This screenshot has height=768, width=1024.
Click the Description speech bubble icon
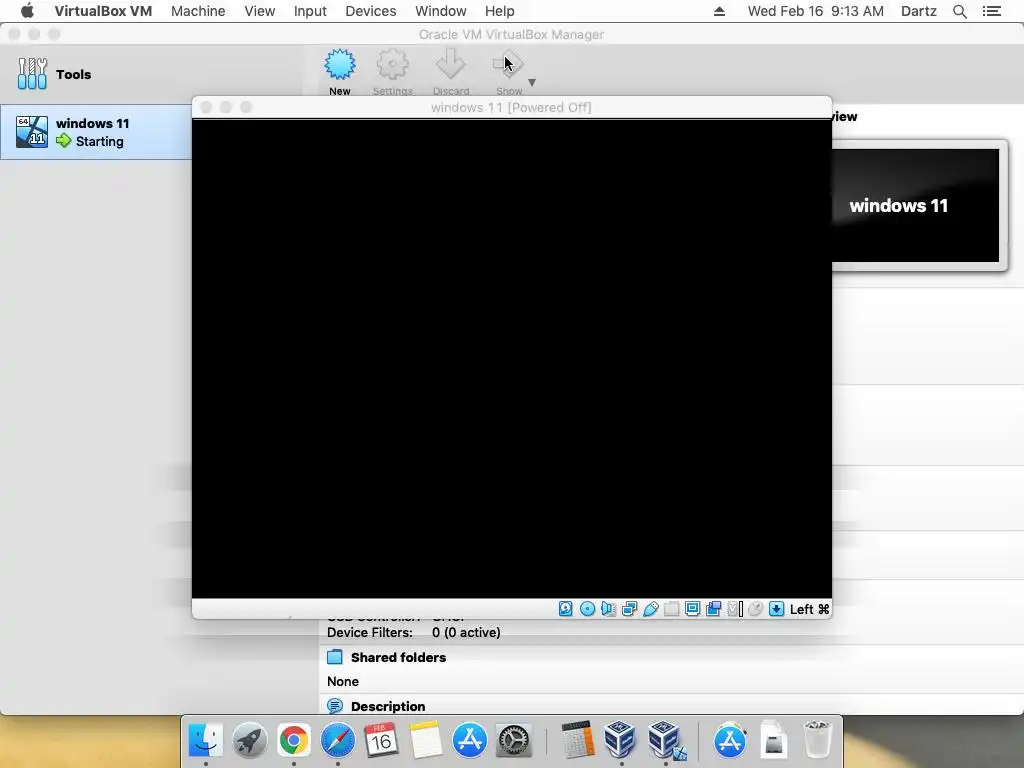tap(335, 706)
